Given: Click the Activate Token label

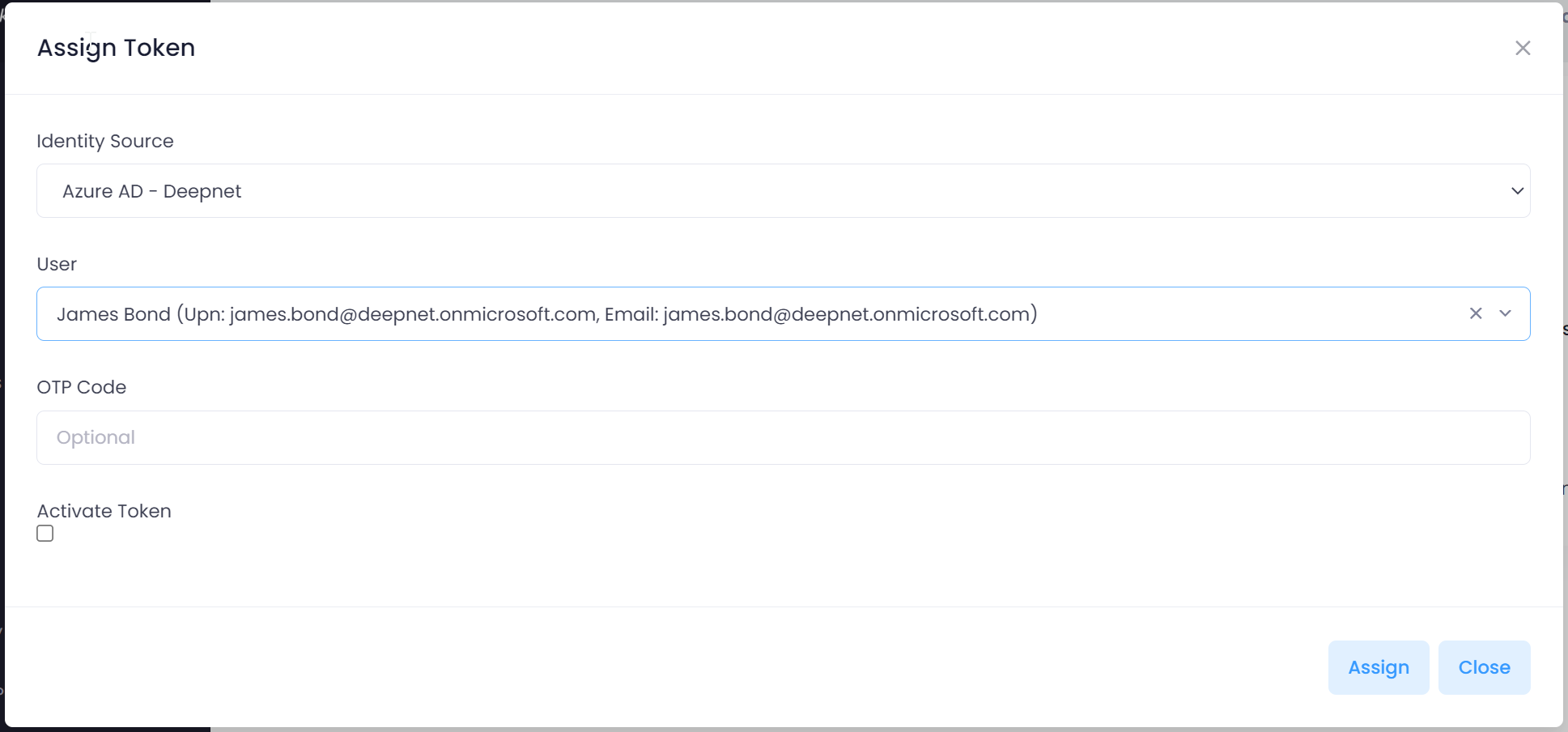Looking at the screenshot, I should pos(104,511).
